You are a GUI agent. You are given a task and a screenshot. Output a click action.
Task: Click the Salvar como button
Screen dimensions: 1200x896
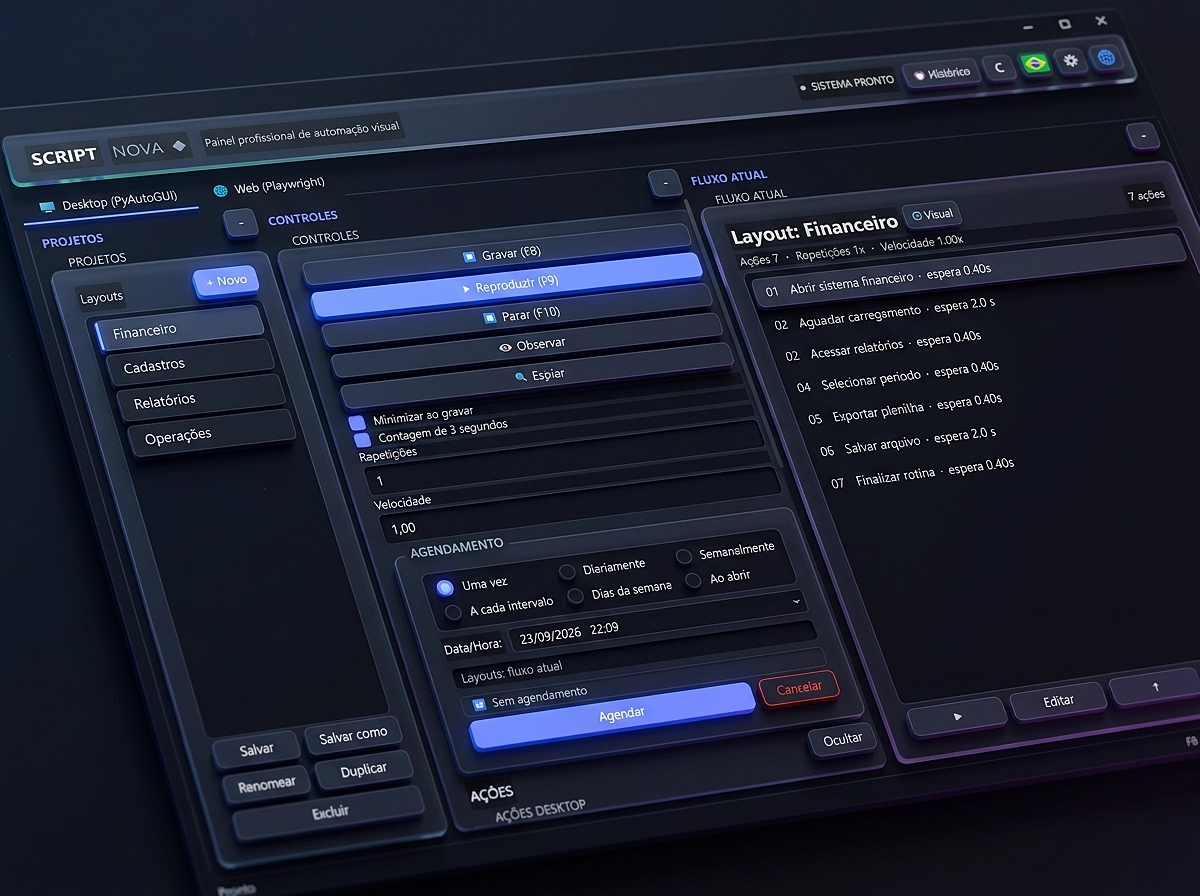coord(353,735)
